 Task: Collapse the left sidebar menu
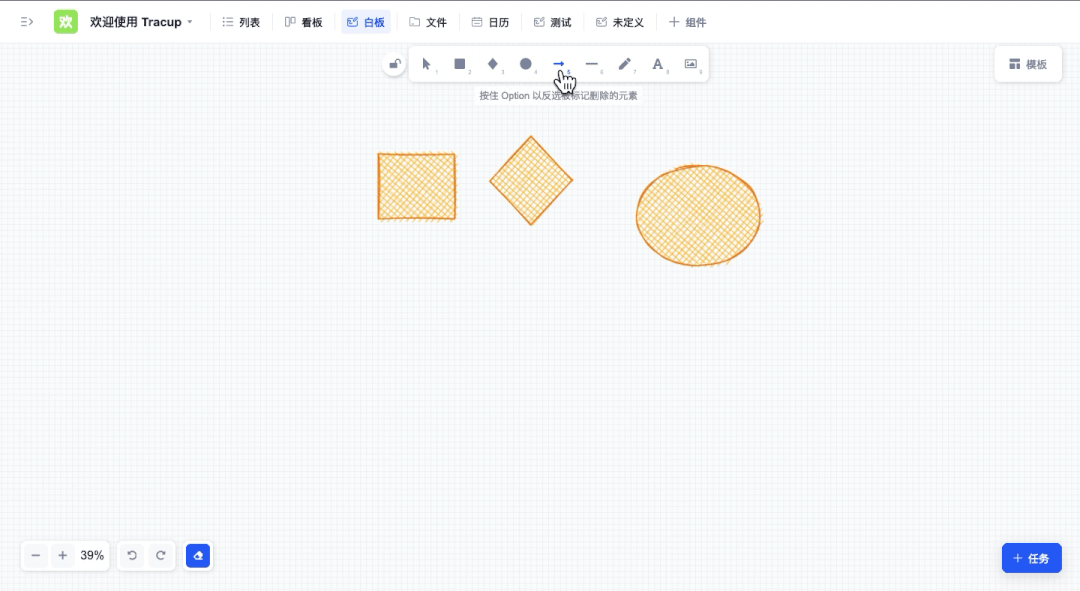(x=27, y=22)
